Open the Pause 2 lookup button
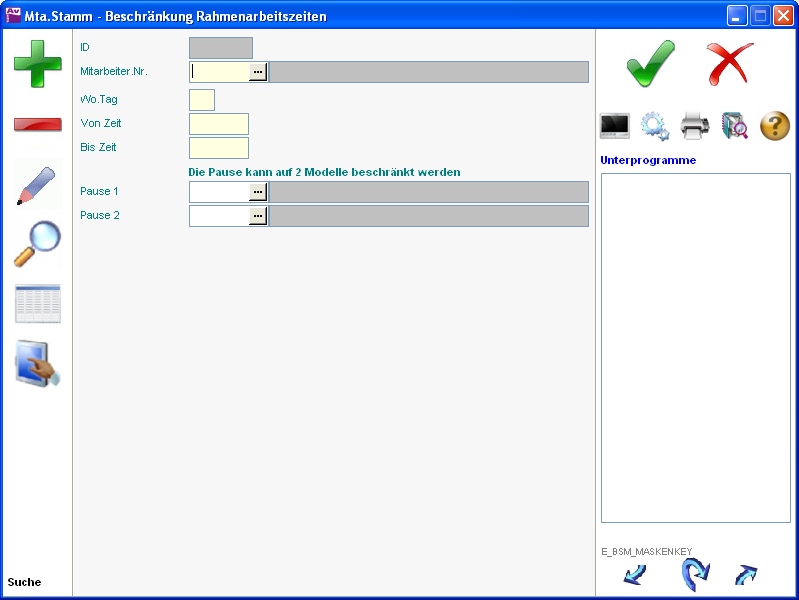Screen dimensions: 799x600 tap(258, 216)
